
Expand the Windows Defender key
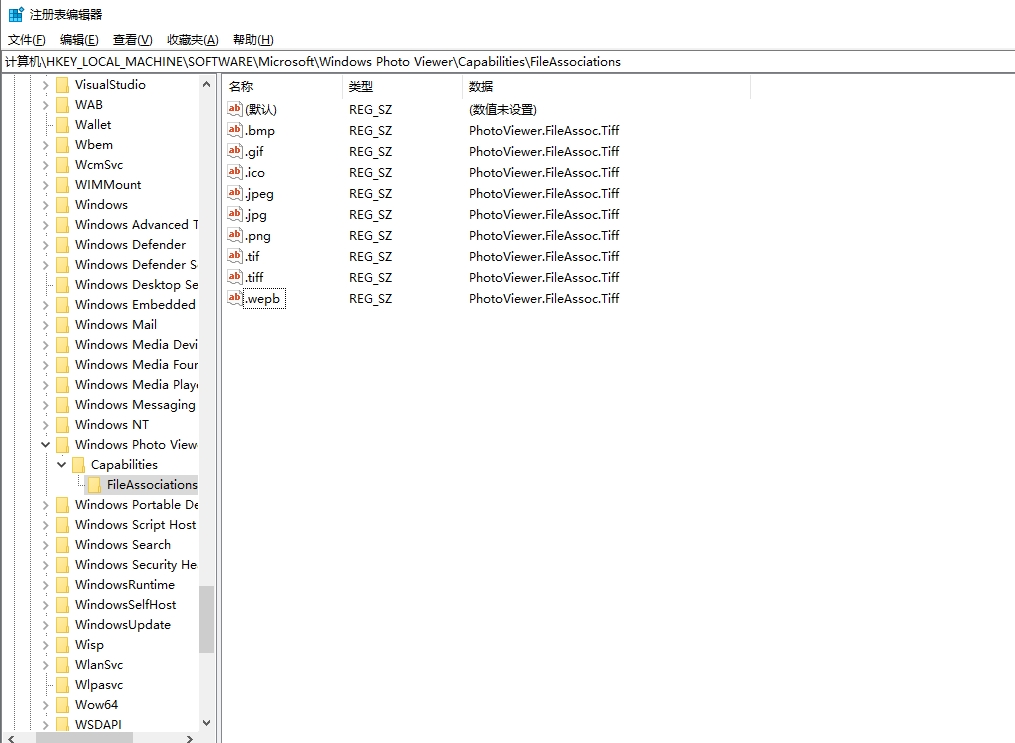tap(45, 245)
